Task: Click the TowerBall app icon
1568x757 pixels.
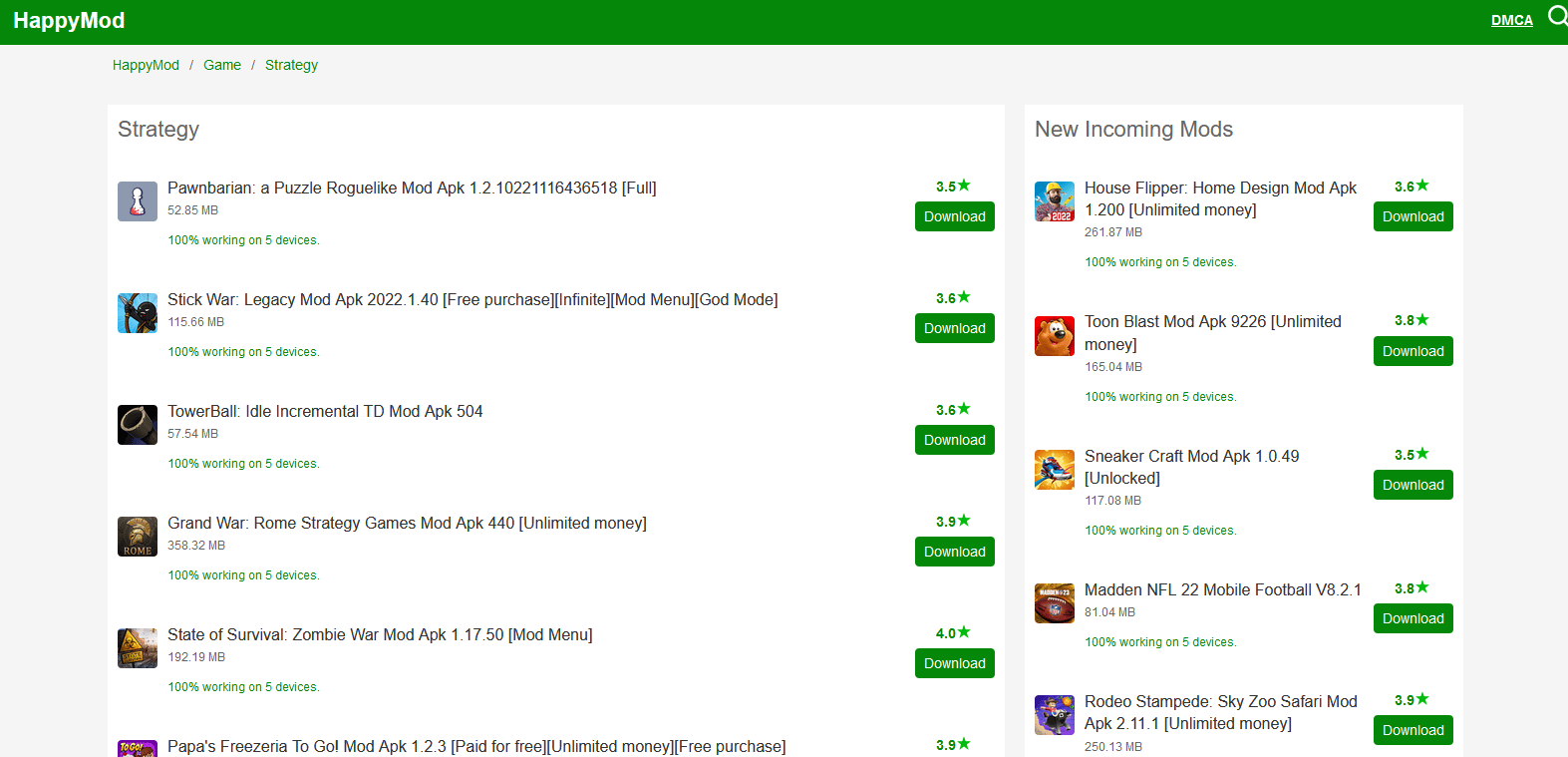Action: click(x=138, y=425)
